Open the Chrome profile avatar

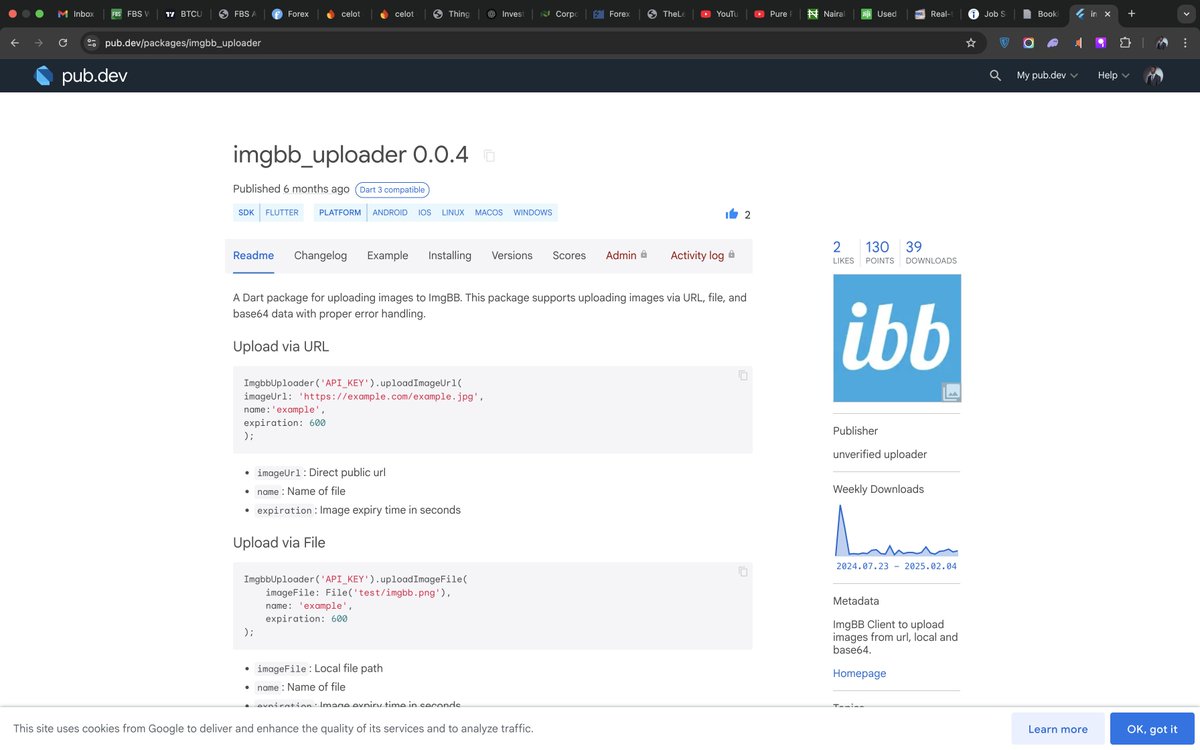1162,43
